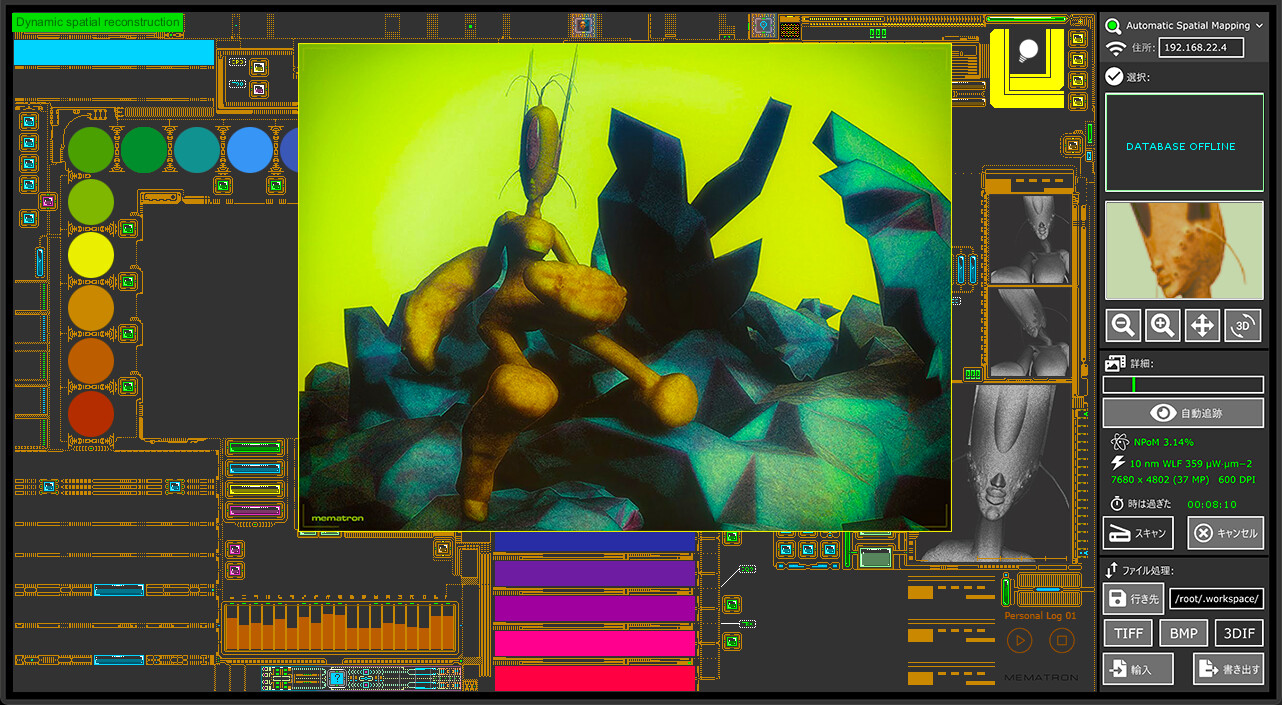Activate the 3D rotate view icon
The height and width of the screenshot is (705, 1282).
1243,325
